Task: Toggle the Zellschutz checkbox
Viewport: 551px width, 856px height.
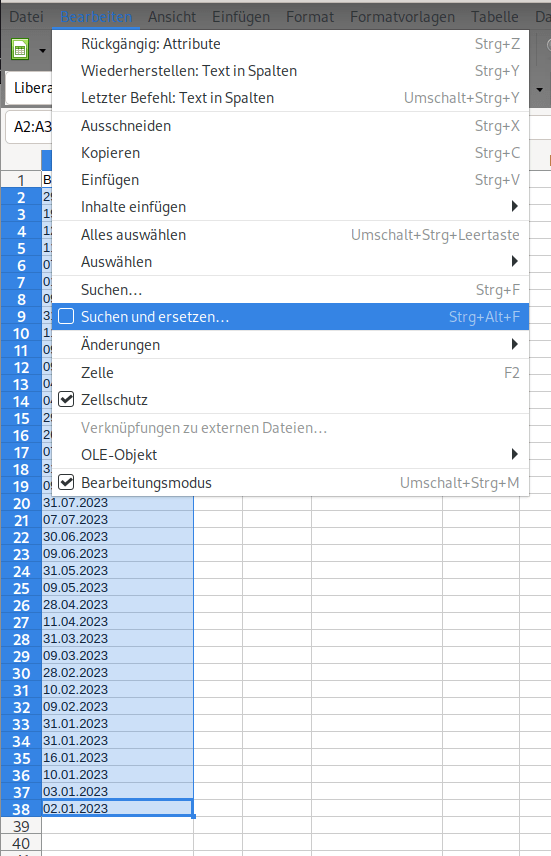Action: 291,400
